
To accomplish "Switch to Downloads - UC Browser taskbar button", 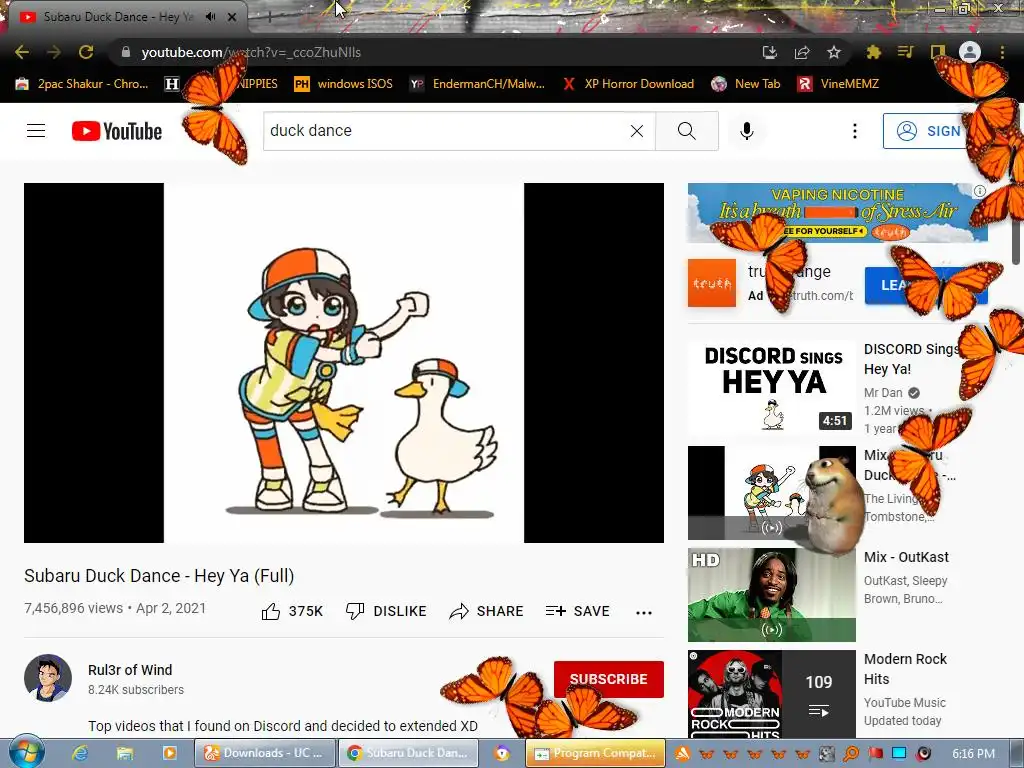I will 265,753.
